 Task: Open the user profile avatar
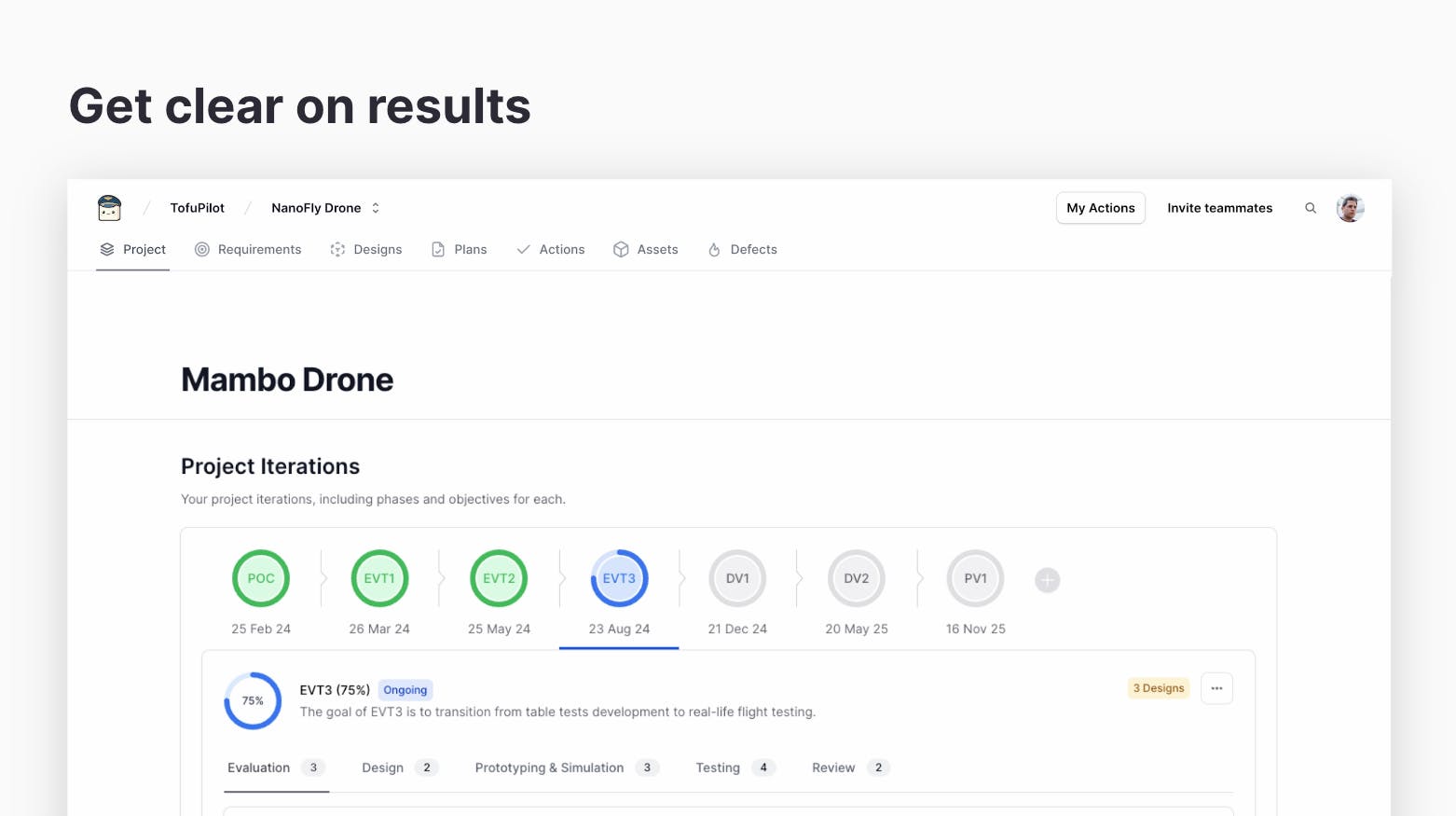pyautogui.click(x=1350, y=208)
